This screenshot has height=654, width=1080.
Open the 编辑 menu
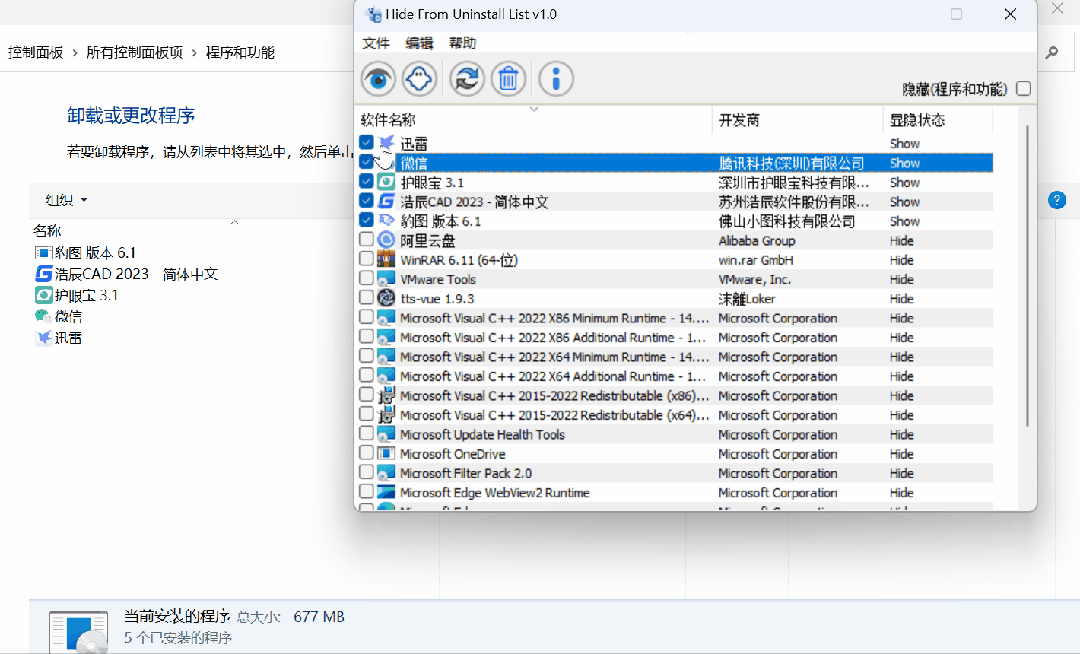coord(419,43)
